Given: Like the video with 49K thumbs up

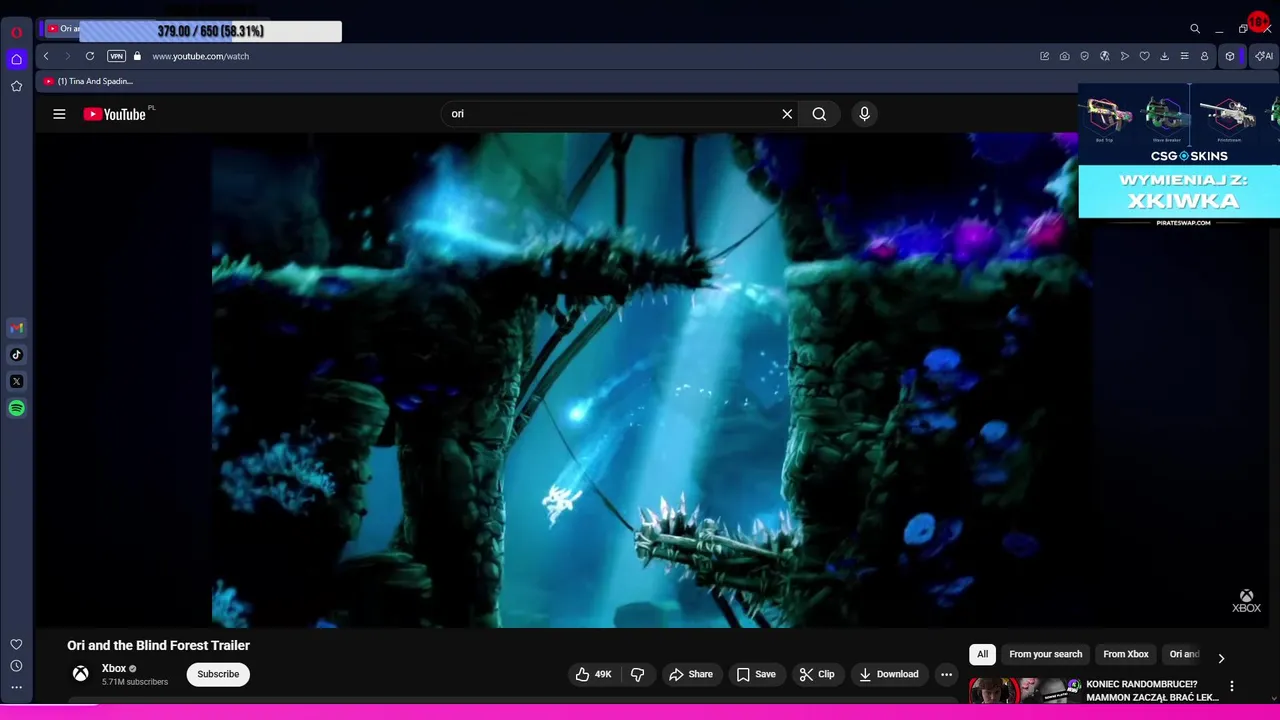Looking at the screenshot, I should coord(593,674).
